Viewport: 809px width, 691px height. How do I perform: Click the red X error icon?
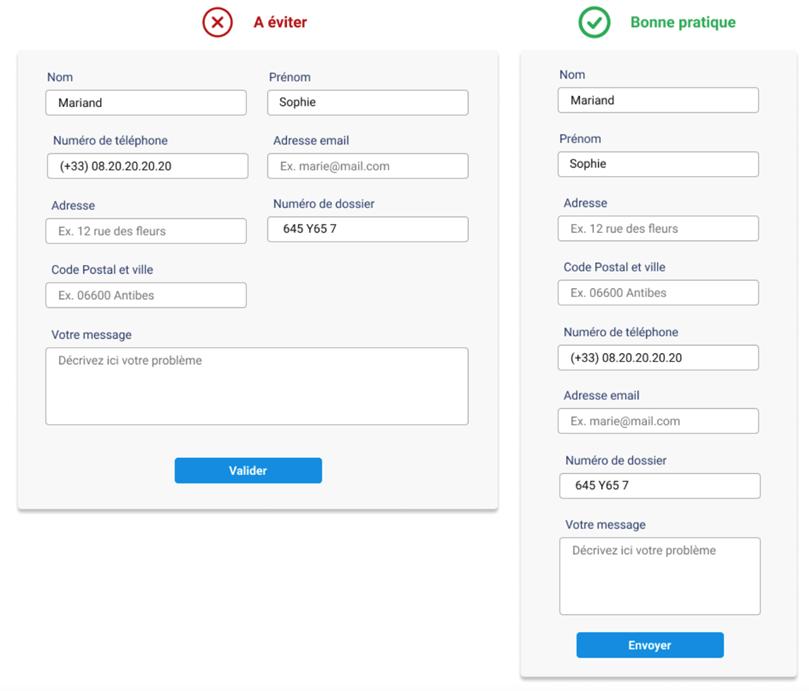[217, 22]
